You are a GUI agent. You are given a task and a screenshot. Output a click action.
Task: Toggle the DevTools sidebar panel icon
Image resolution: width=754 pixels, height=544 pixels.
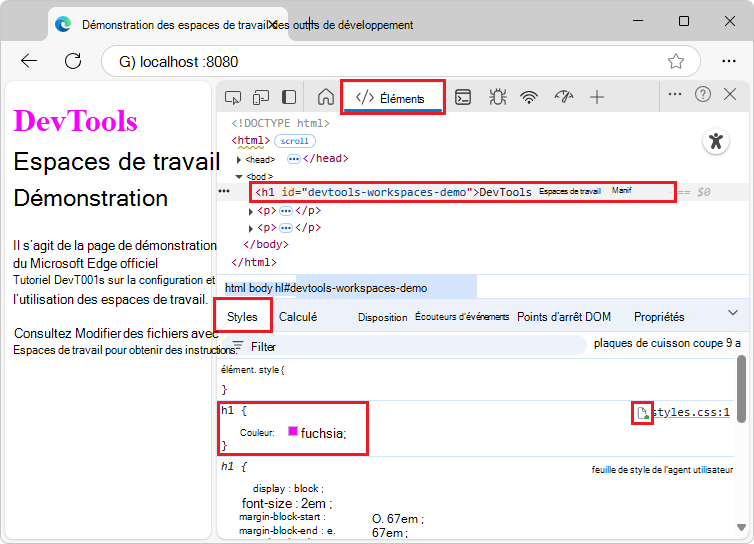click(289, 98)
